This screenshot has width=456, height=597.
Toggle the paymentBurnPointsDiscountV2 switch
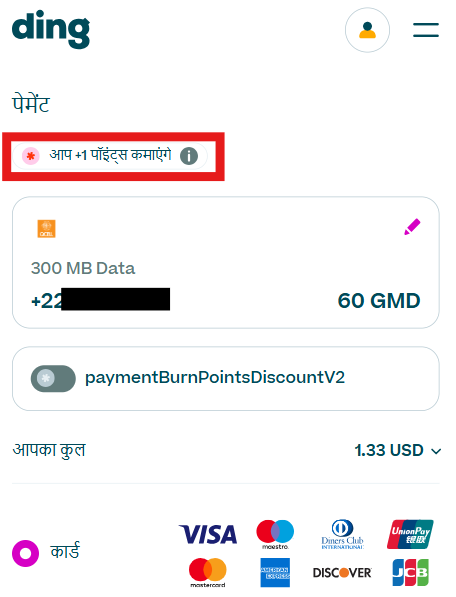click(53, 378)
